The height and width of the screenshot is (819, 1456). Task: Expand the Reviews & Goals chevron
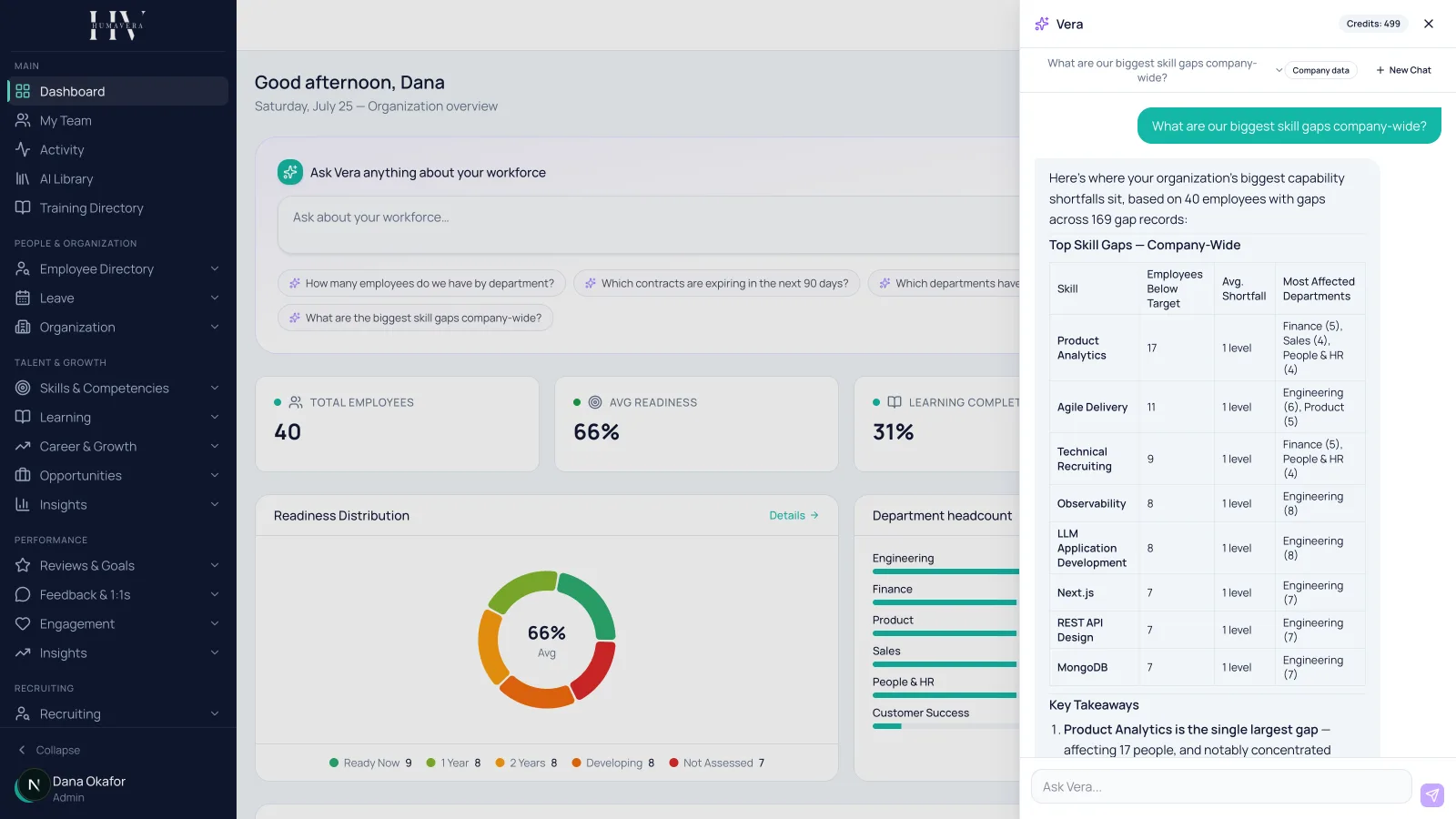coord(215,565)
